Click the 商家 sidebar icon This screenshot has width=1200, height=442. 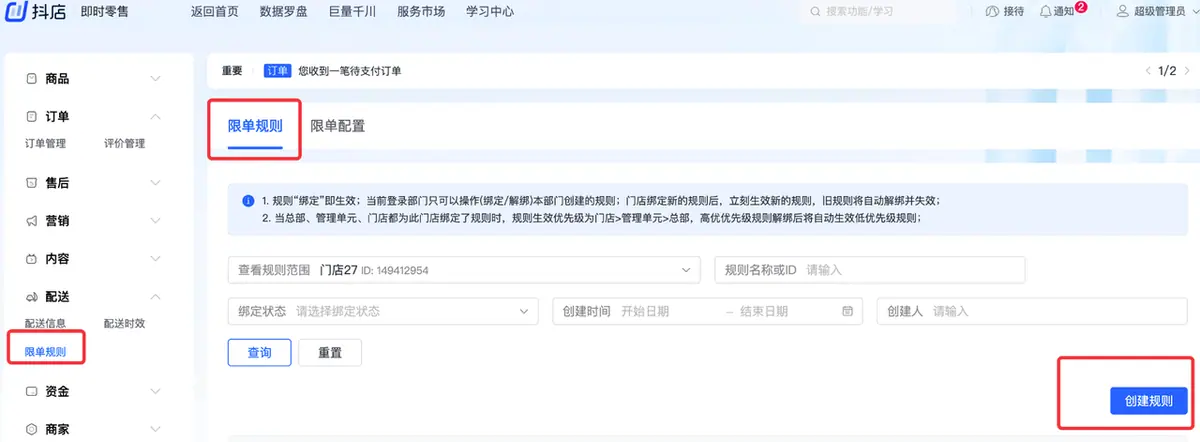[32, 429]
